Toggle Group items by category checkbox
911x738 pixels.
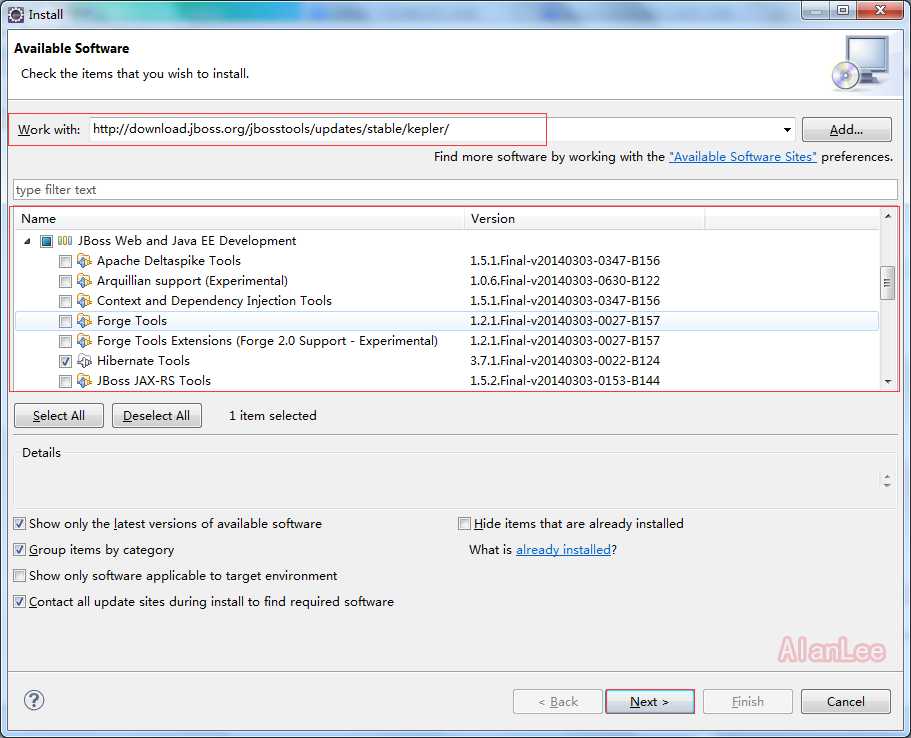[20, 550]
